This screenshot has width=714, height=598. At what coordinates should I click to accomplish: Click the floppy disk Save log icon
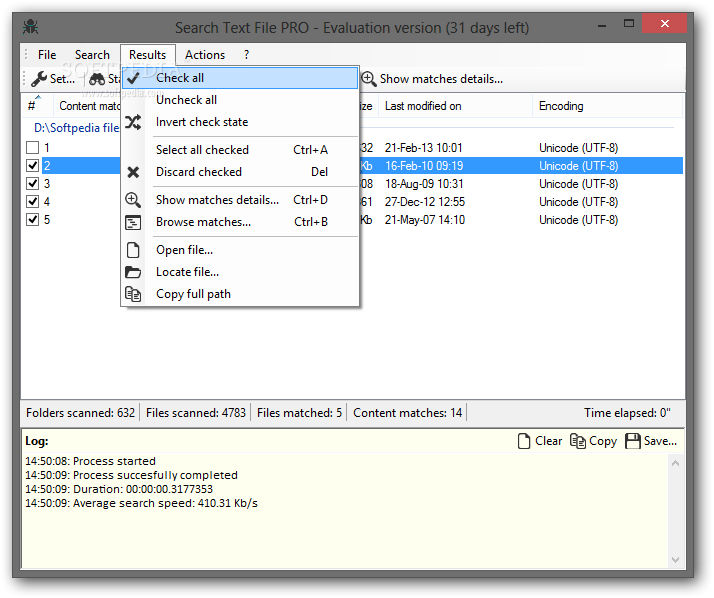point(632,441)
